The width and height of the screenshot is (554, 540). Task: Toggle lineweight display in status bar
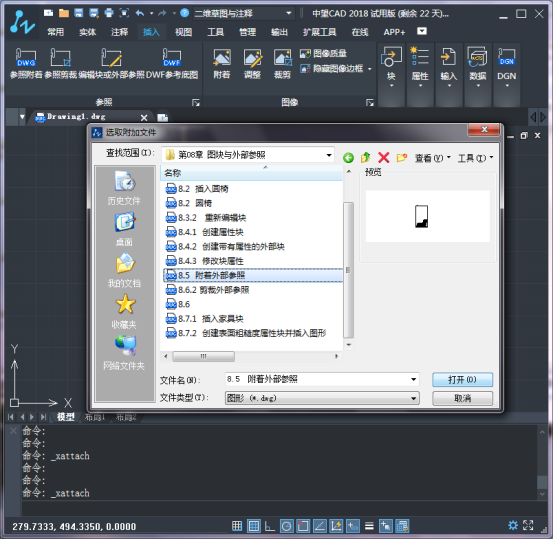point(369,526)
